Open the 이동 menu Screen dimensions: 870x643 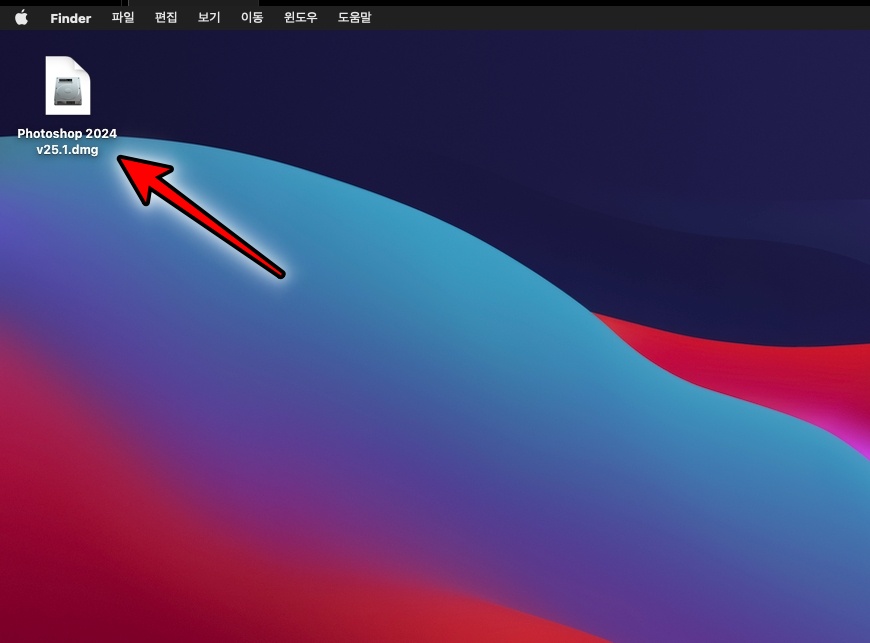(x=252, y=18)
